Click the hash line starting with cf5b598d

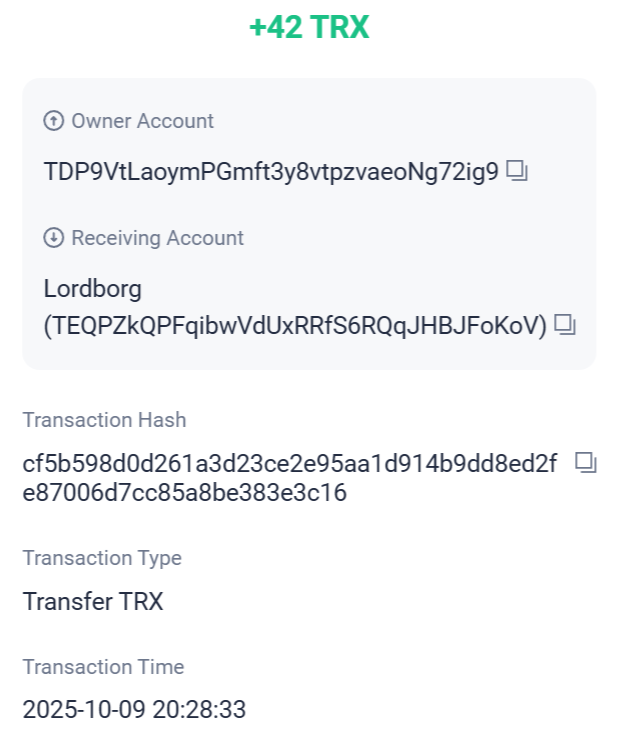click(x=290, y=464)
